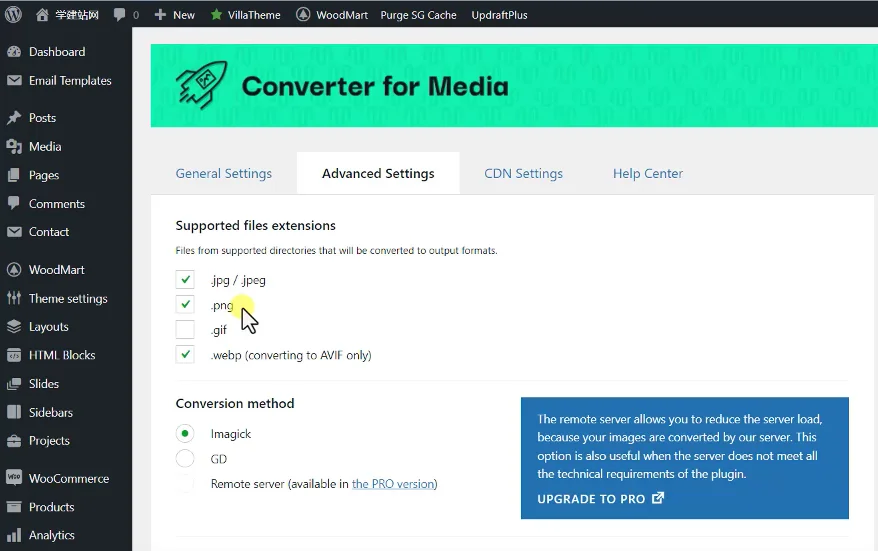
Task: Uncheck the .webp converting to AVIF checkbox
Action: (185, 354)
